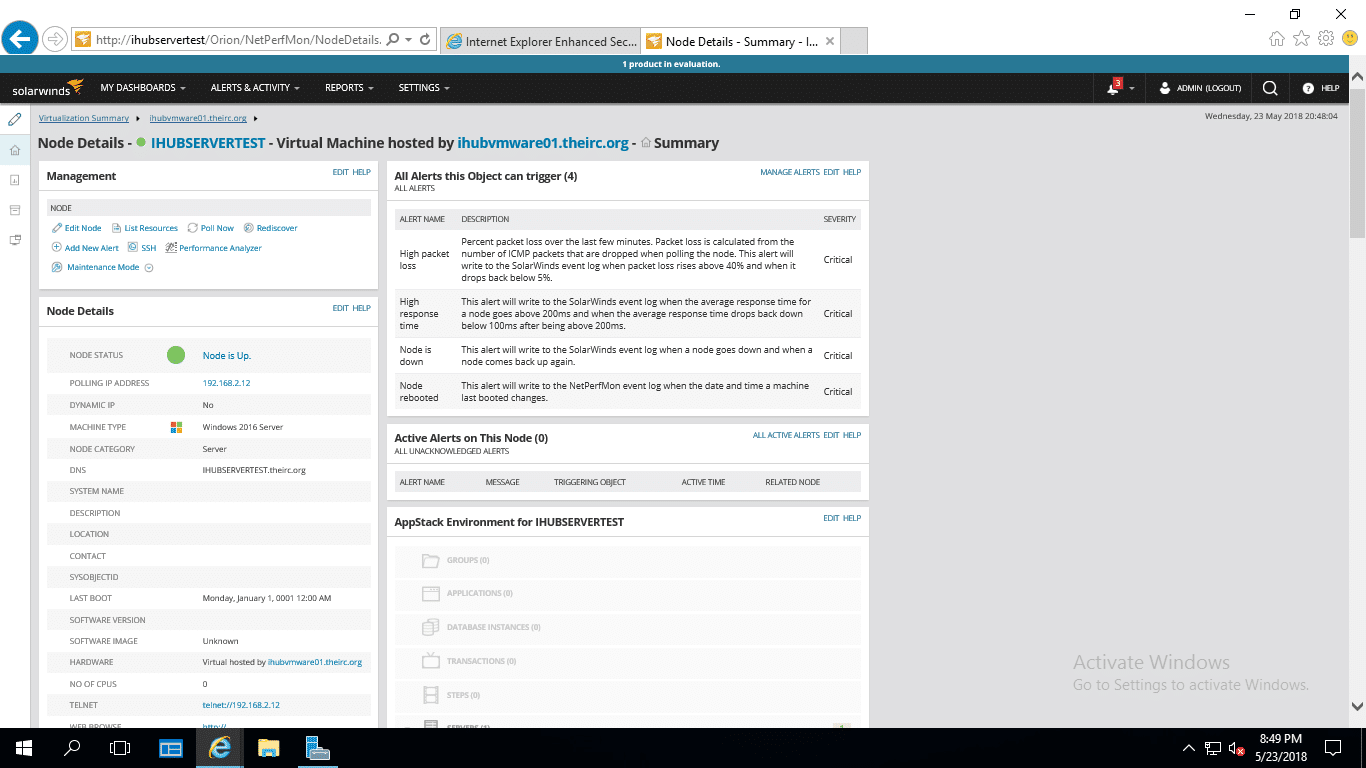
Task: Click the SEVERITY column header
Action: (x=839, y=219)
